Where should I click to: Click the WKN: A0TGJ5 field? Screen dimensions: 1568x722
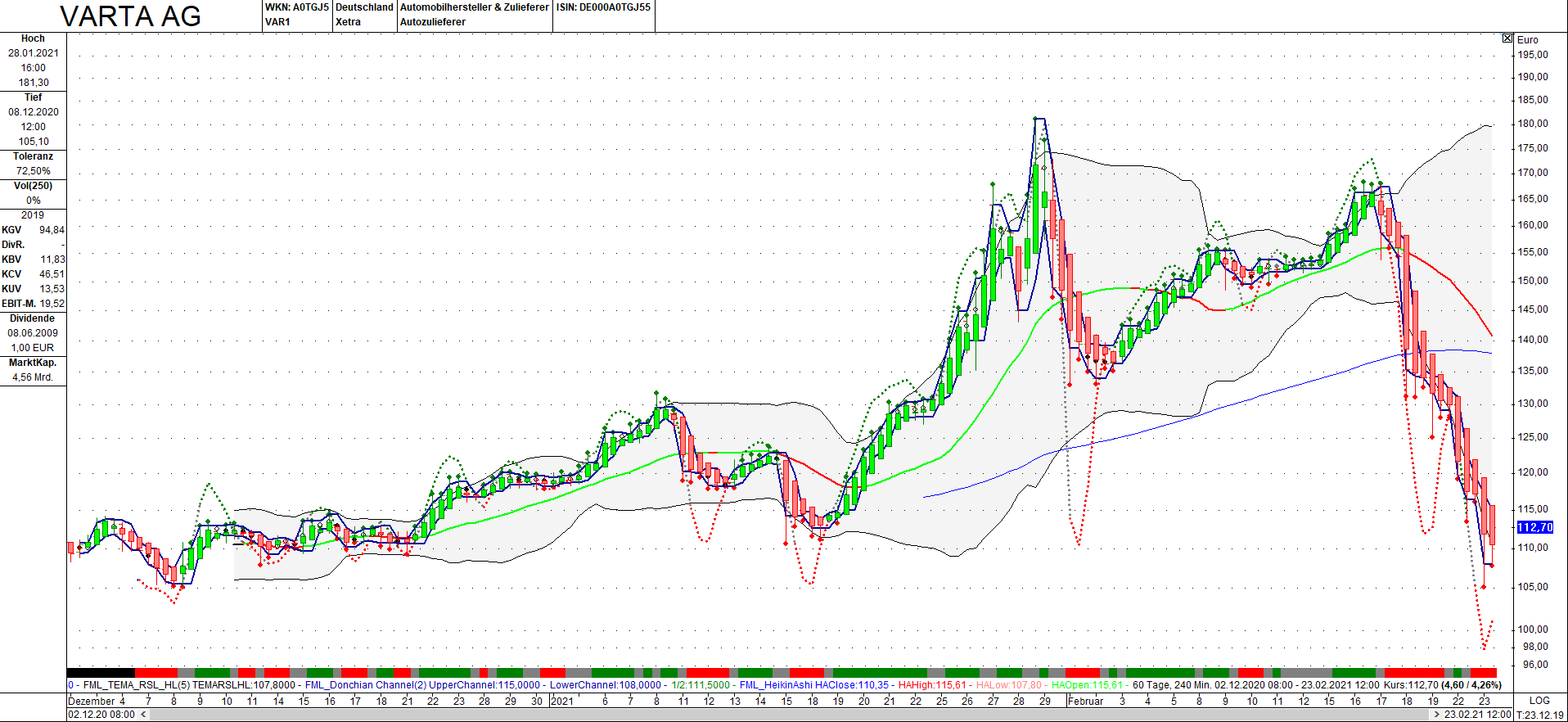[x=297, y=7]
